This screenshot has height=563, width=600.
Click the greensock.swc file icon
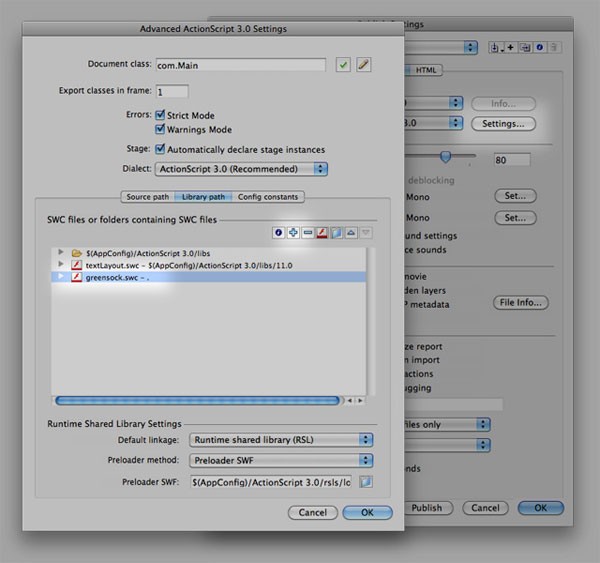pos(77,277)
